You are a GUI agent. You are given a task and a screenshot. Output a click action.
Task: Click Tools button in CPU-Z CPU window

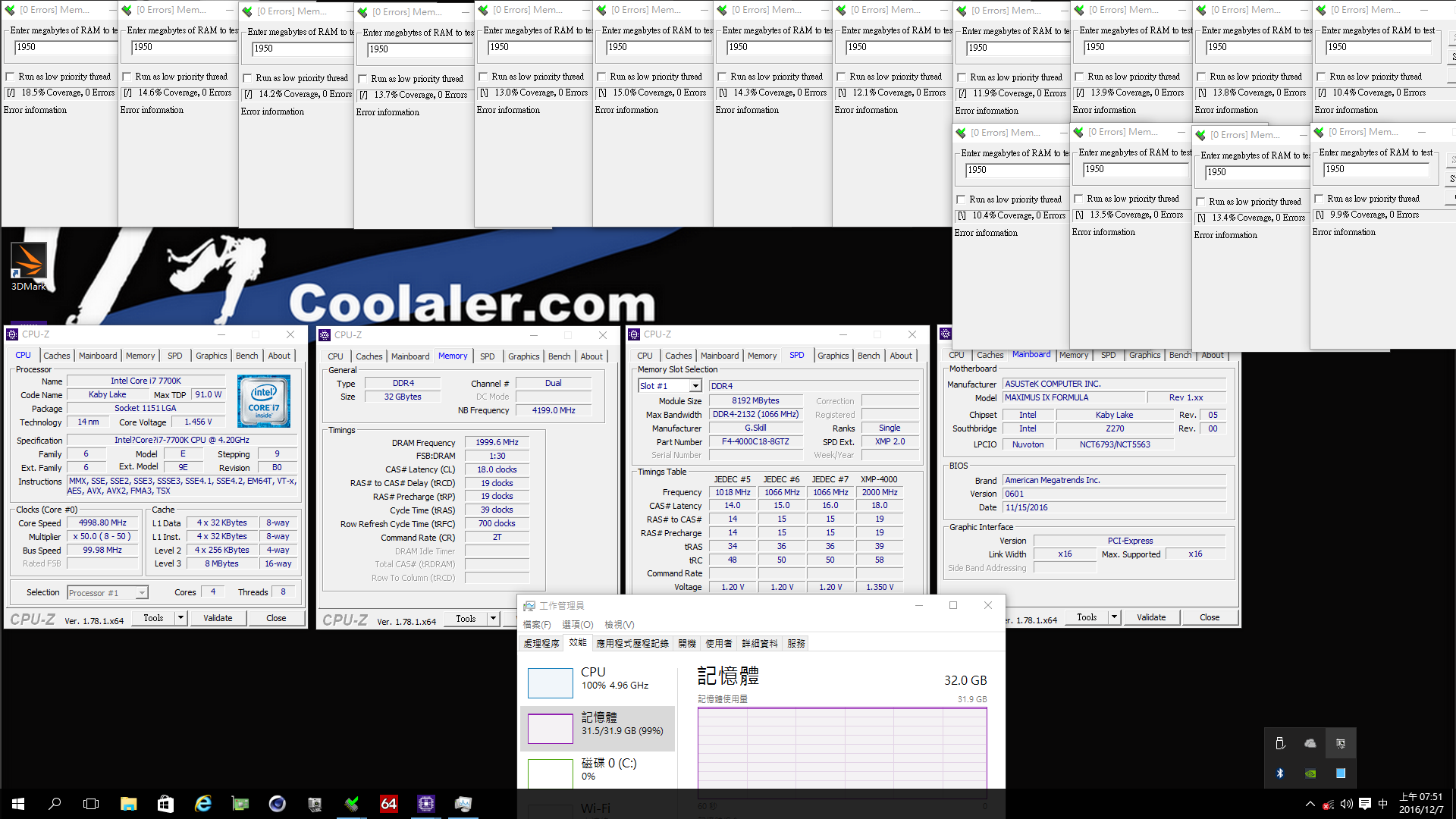pyautogui.click(x=153, y=618)
